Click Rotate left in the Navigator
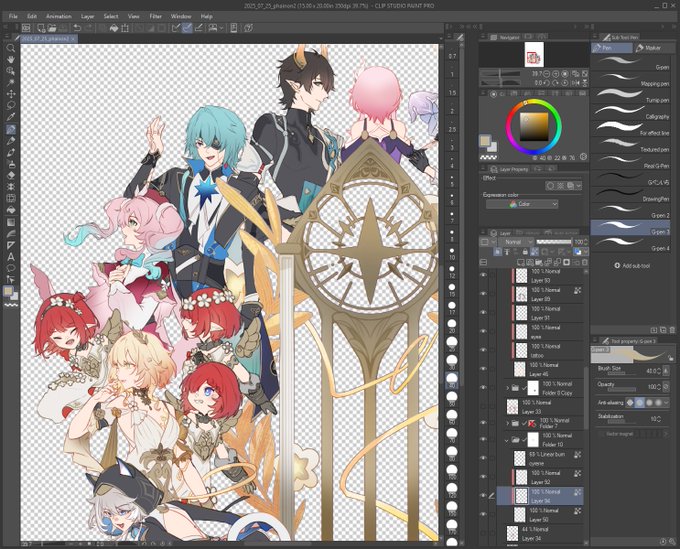This screenshot has height=549, width=680. click(x=547, y=82)
